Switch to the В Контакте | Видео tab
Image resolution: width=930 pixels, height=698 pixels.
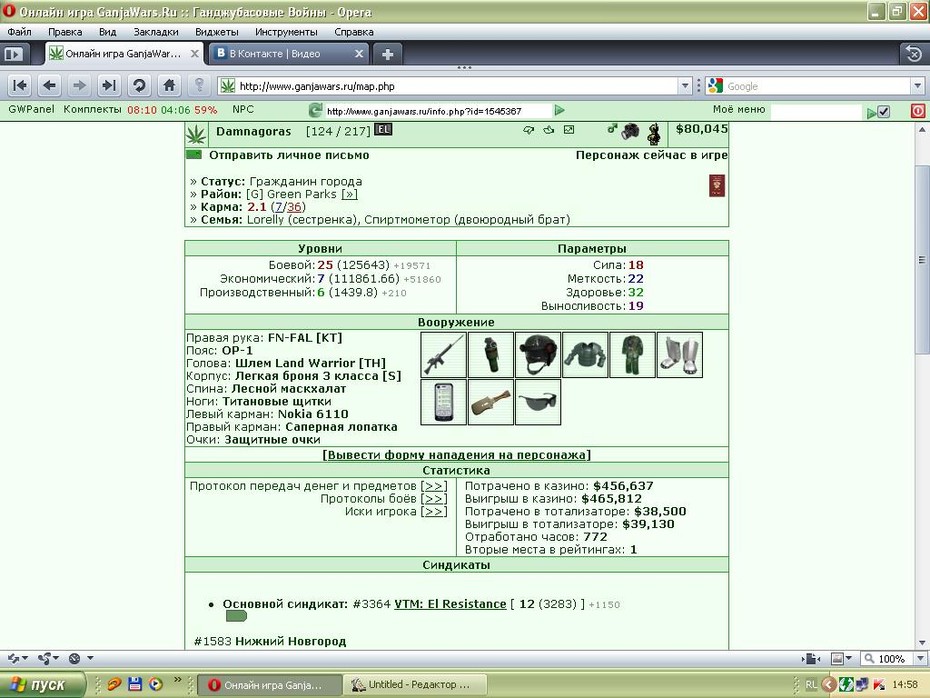pos(289,54)
